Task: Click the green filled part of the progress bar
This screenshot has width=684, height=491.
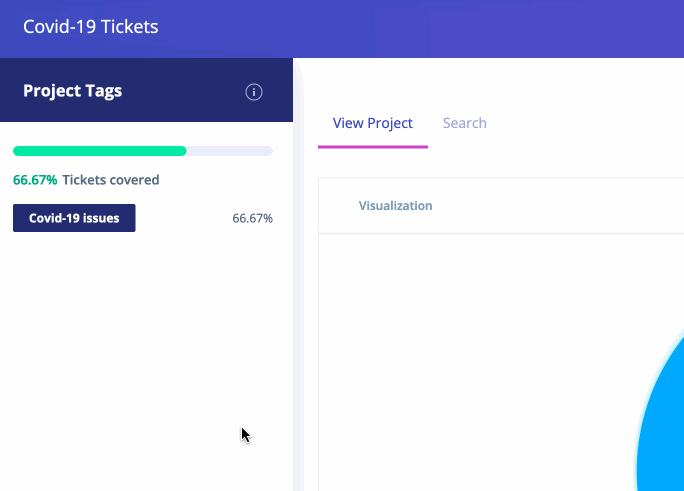Action: click(100, 151)
